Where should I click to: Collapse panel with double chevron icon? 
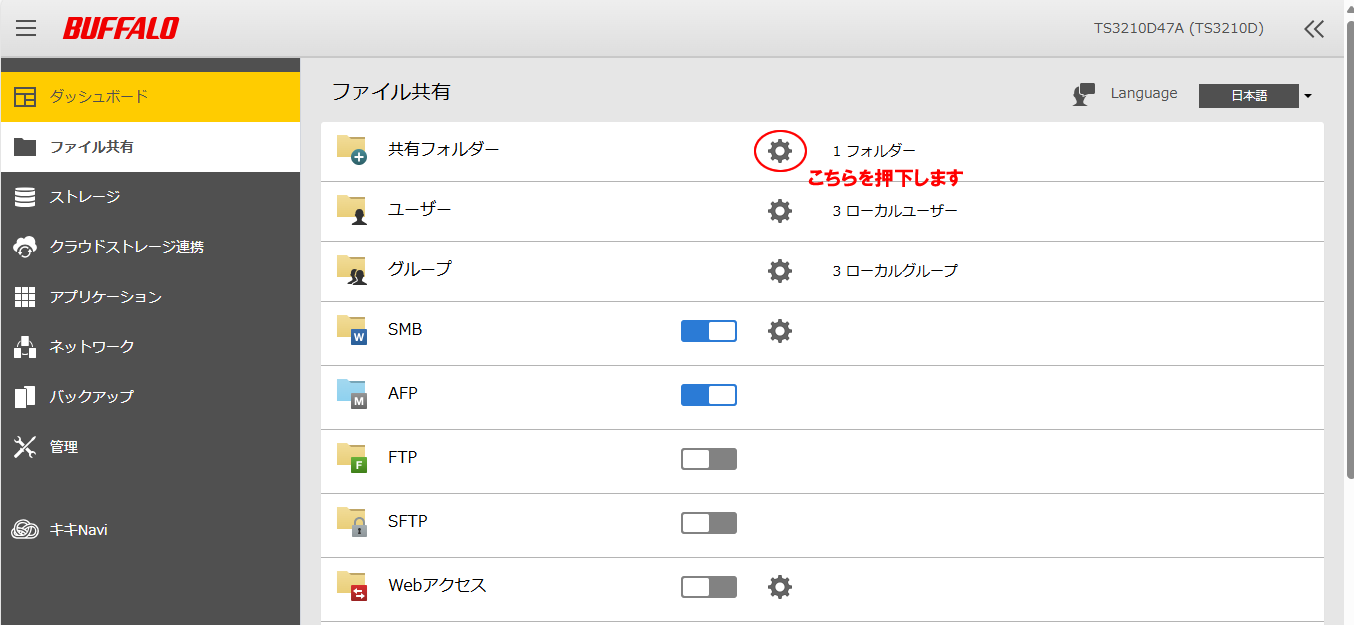(x=1314, y=29)
